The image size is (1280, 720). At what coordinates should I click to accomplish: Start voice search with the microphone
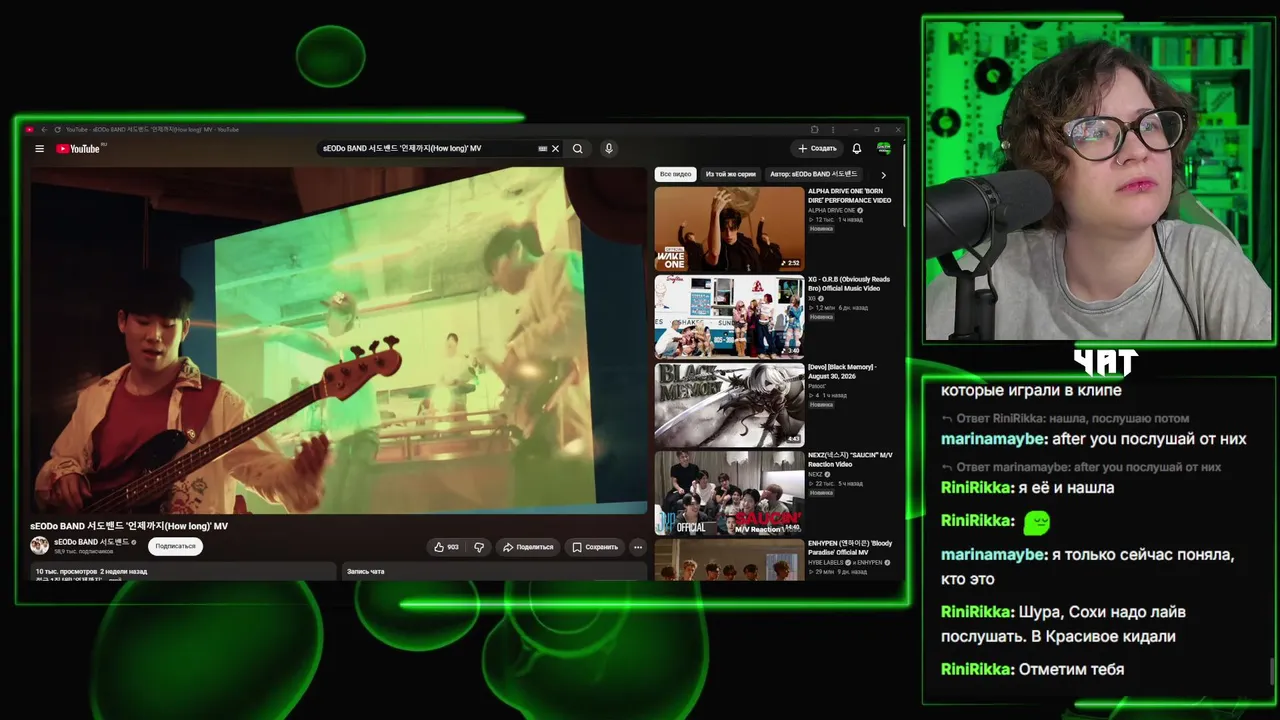pos(608,149)
